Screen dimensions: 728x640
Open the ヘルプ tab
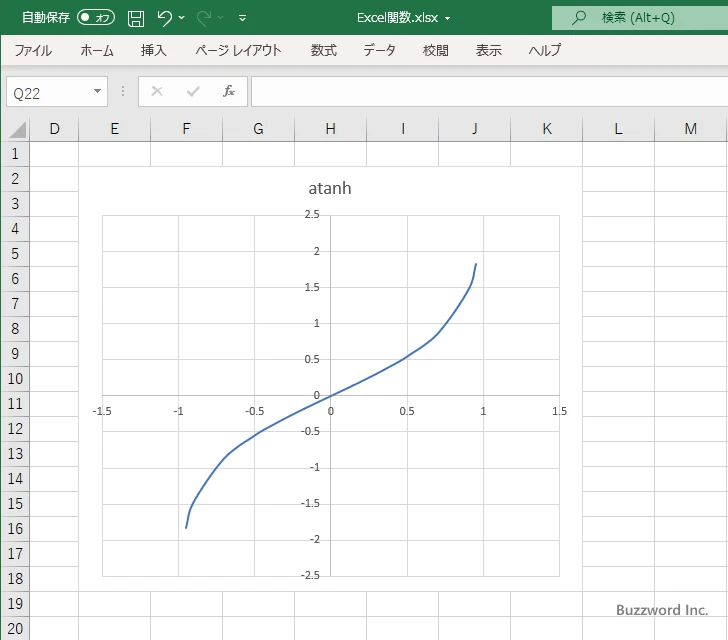(545, 50)
